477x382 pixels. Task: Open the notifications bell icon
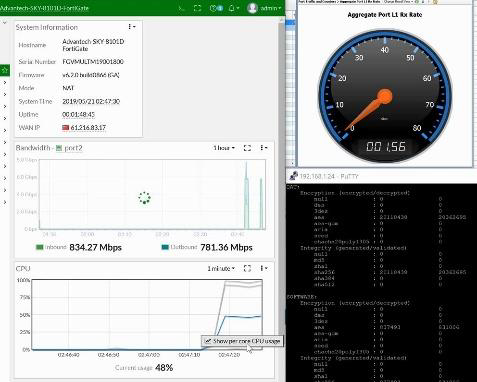point(233,8)
